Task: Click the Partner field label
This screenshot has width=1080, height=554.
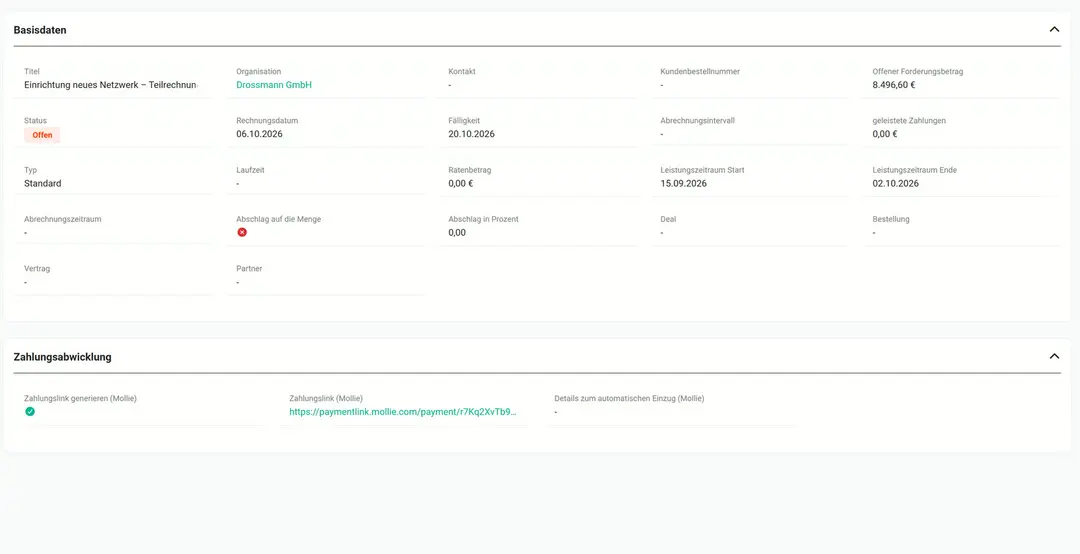Action: [x=249, y=269]
